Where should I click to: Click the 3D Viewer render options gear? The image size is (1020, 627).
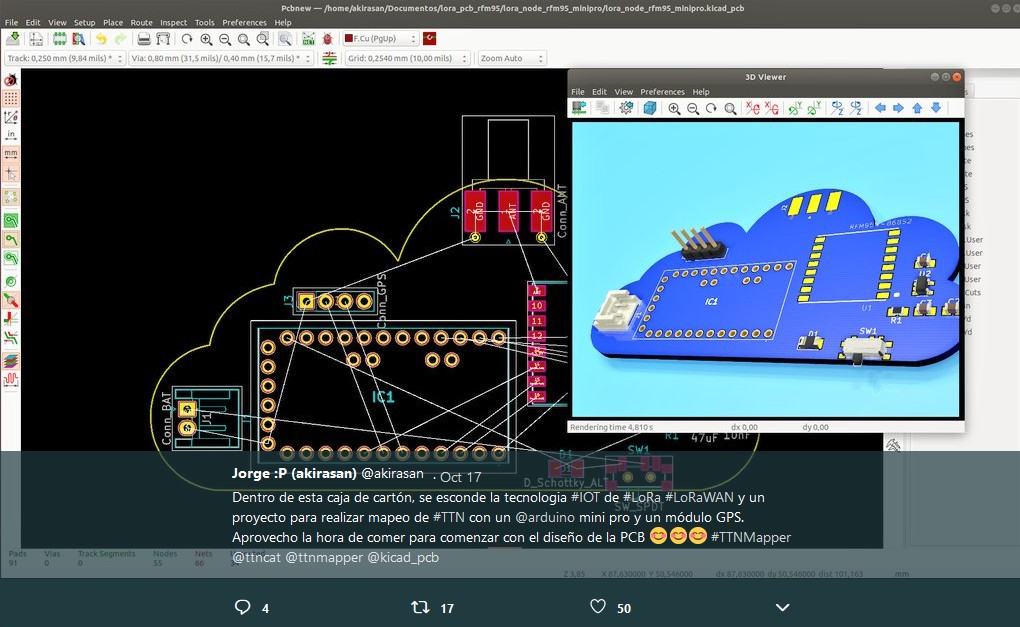(x=626, y=108)
